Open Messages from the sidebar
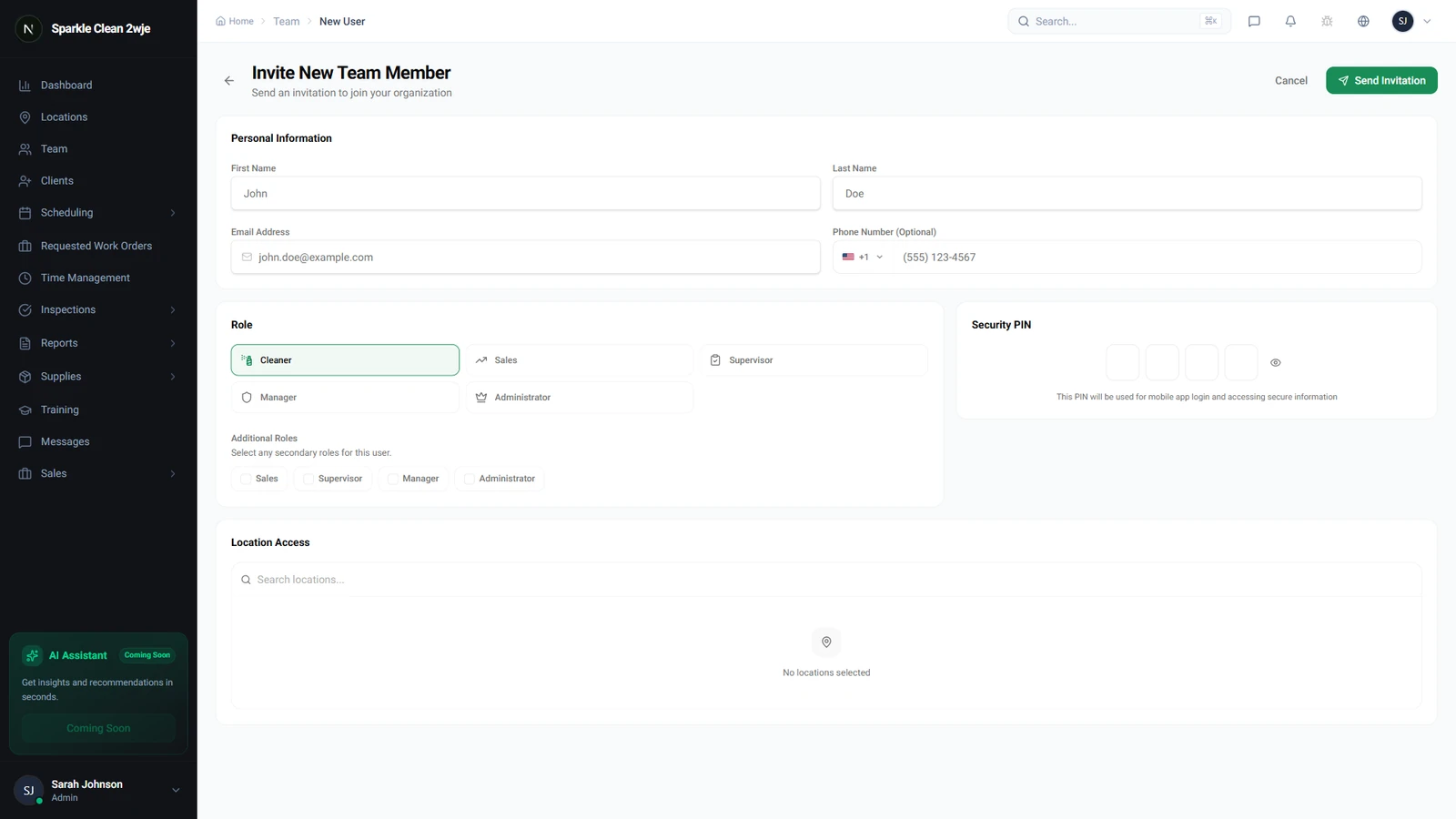Screen dimensions: 1456x819 [x=98, y=442]
